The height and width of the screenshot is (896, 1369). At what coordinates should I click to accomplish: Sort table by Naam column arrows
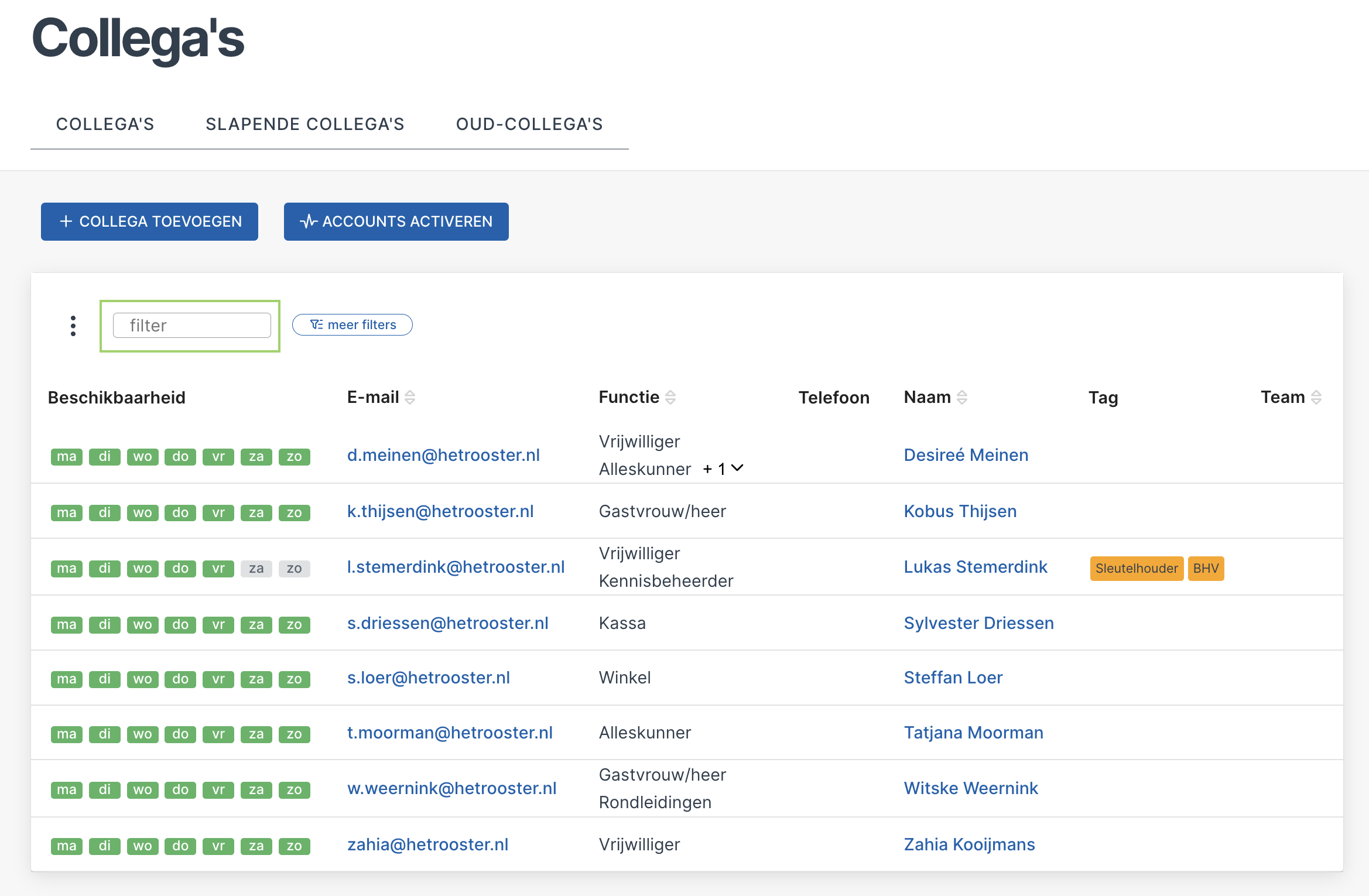962,398
